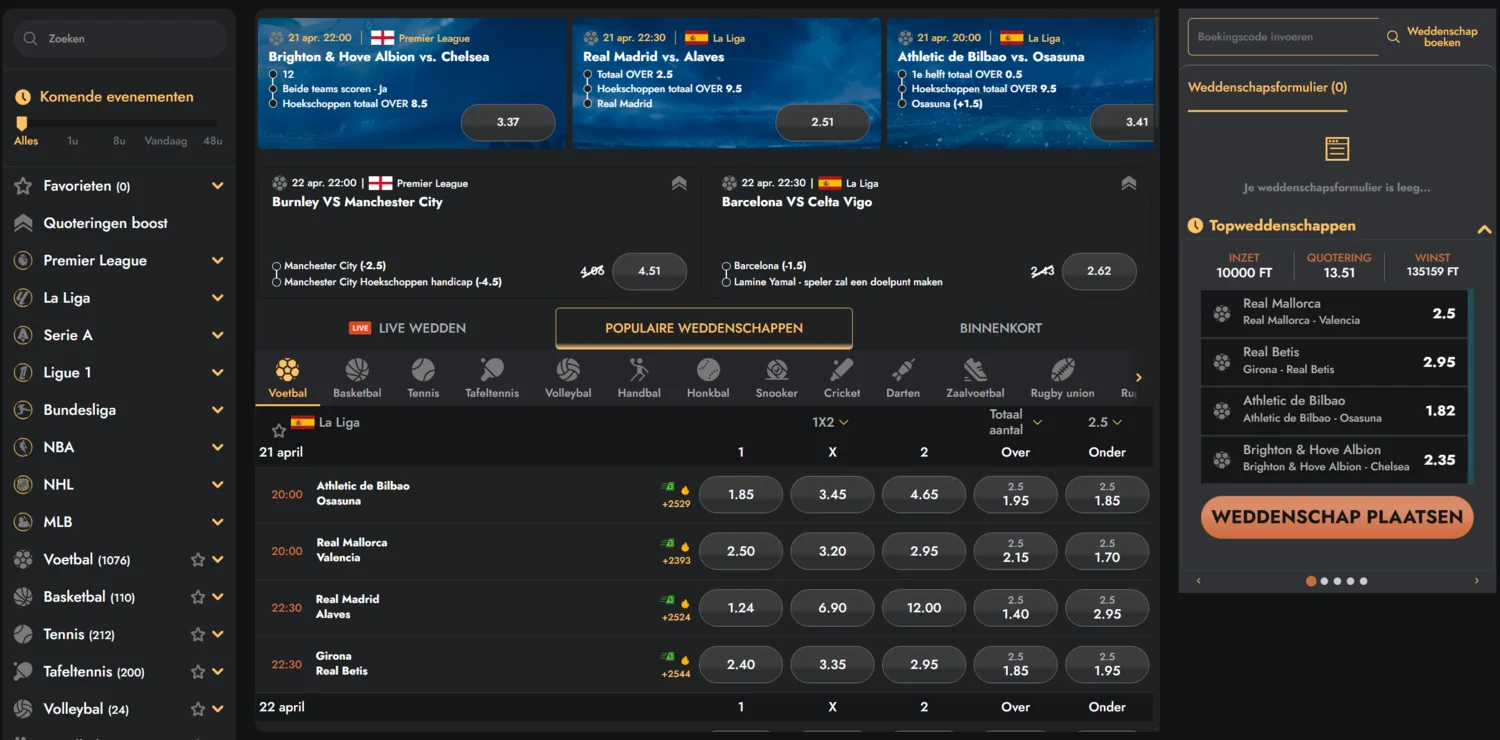
Task: Open the 1X2 market dropdown
Action: [831, 422]
